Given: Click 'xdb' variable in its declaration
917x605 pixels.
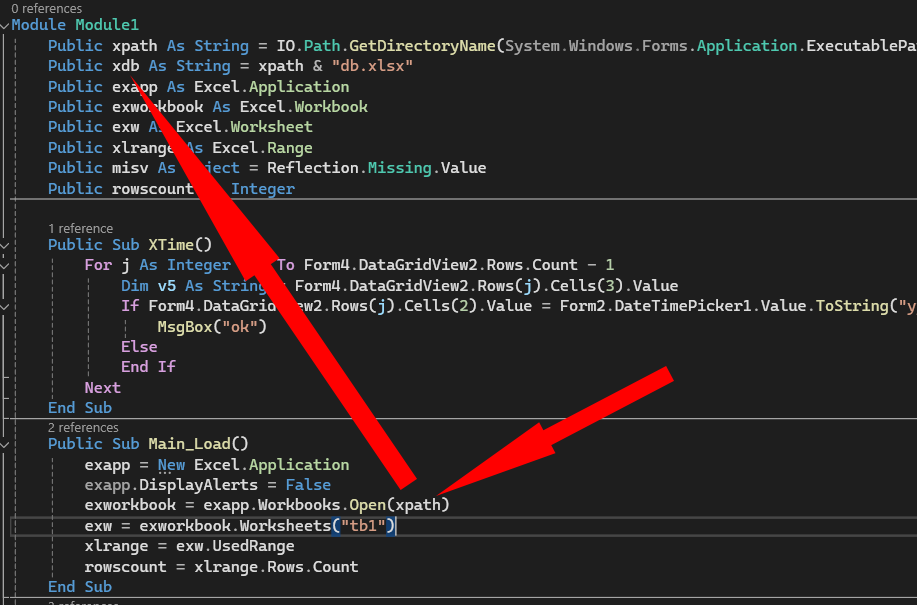Looking at the screenshot, I should click(126, 66).
